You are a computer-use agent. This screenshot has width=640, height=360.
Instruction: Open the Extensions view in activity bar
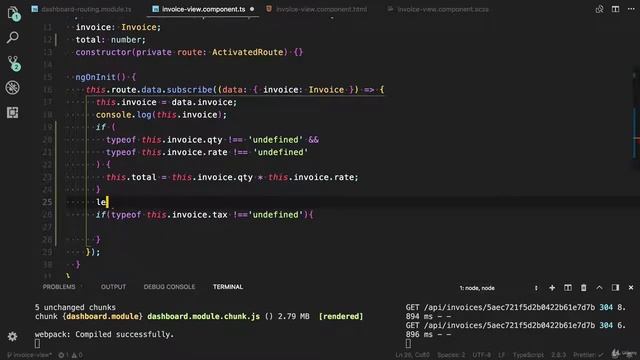pyautogui.click(x=13, y=112)
